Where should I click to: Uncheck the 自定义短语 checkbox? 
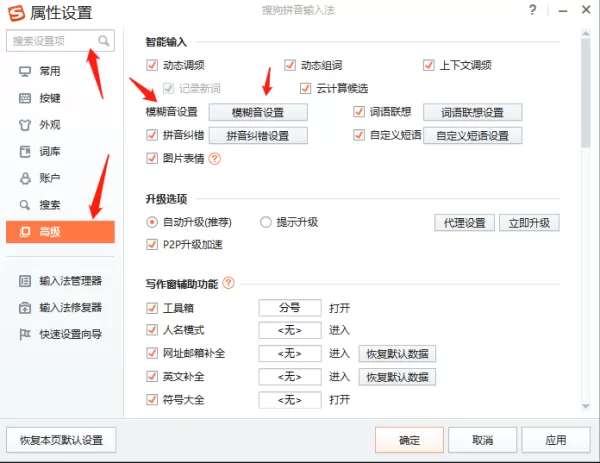(359, 135)
